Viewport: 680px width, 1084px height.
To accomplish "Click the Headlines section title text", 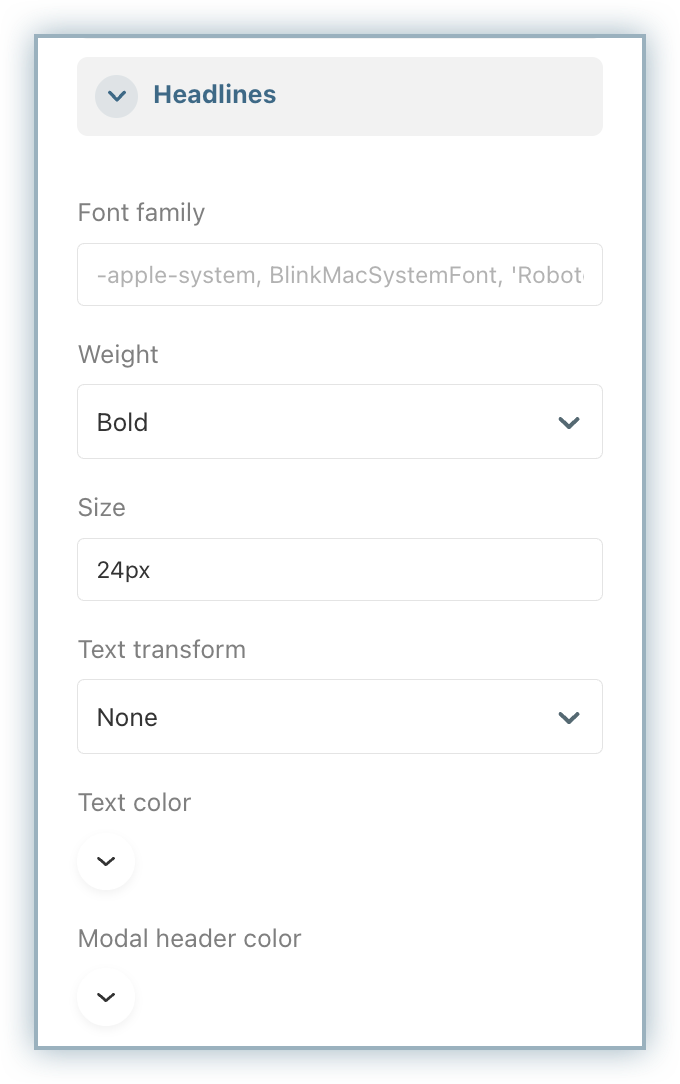I will tap(214, 95).
